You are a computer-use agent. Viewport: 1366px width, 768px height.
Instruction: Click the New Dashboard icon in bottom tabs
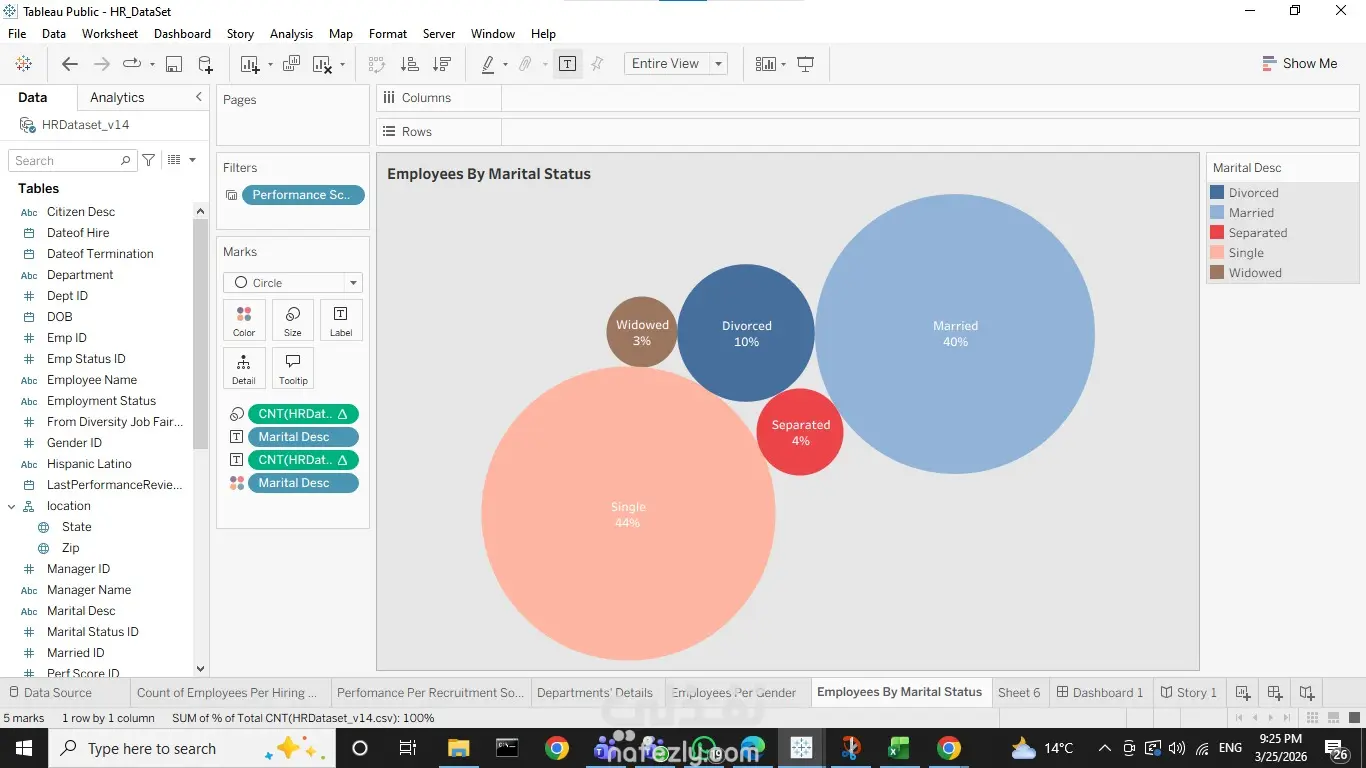click(1275, 692)
